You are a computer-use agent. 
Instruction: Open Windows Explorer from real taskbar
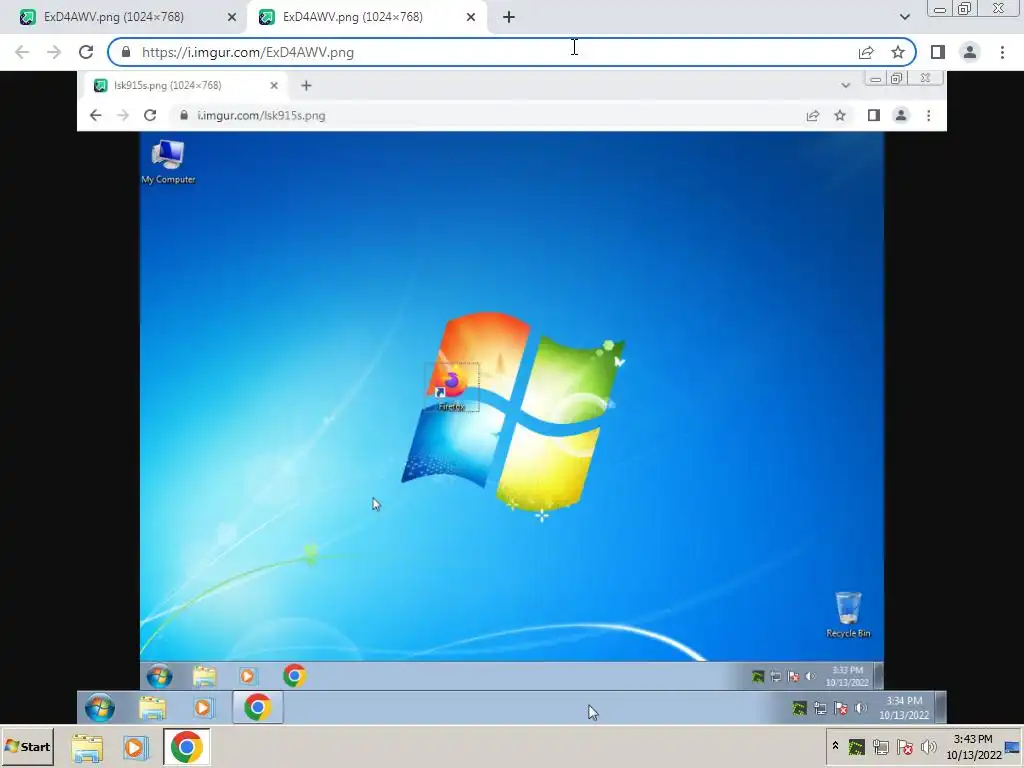87,747
